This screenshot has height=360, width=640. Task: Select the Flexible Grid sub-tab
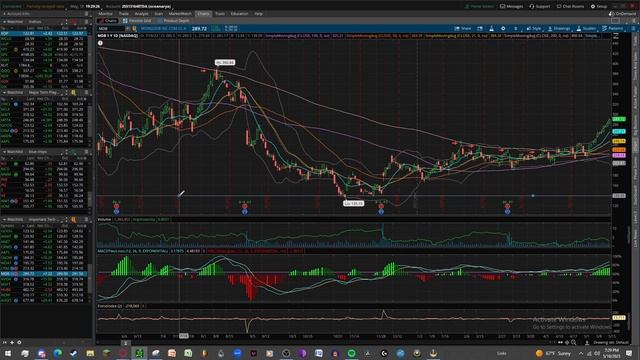click(x=137, y=20)
